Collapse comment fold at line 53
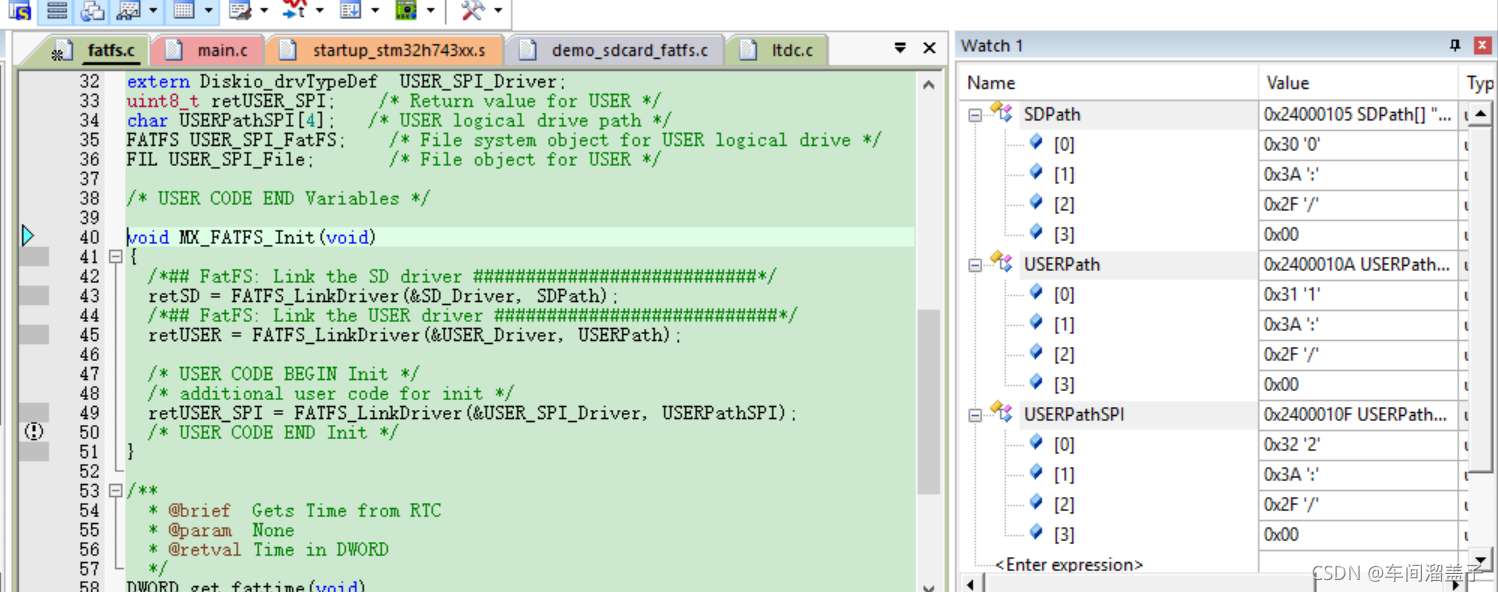1498x592 pixels. point(116,491)
